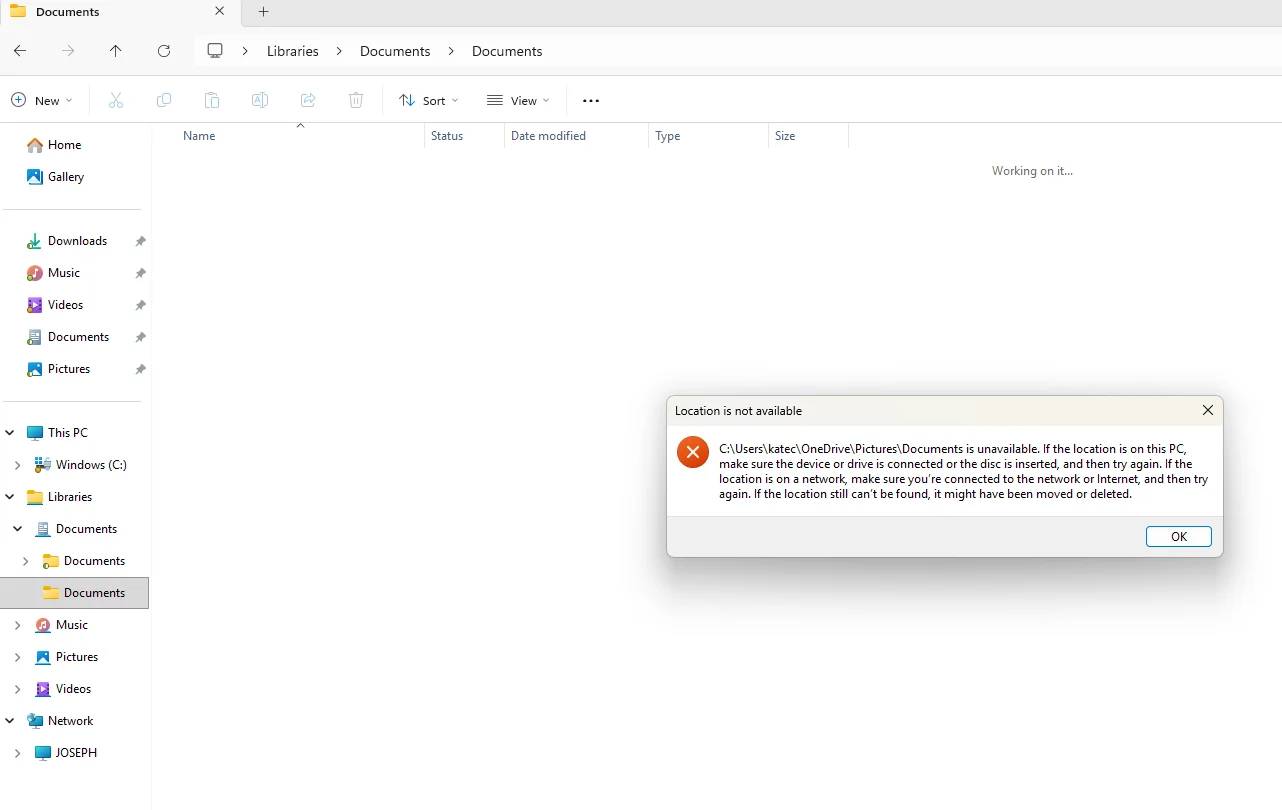Select the Music library
This screenshot has height=810, width=1282.
[x=72, y=625]
